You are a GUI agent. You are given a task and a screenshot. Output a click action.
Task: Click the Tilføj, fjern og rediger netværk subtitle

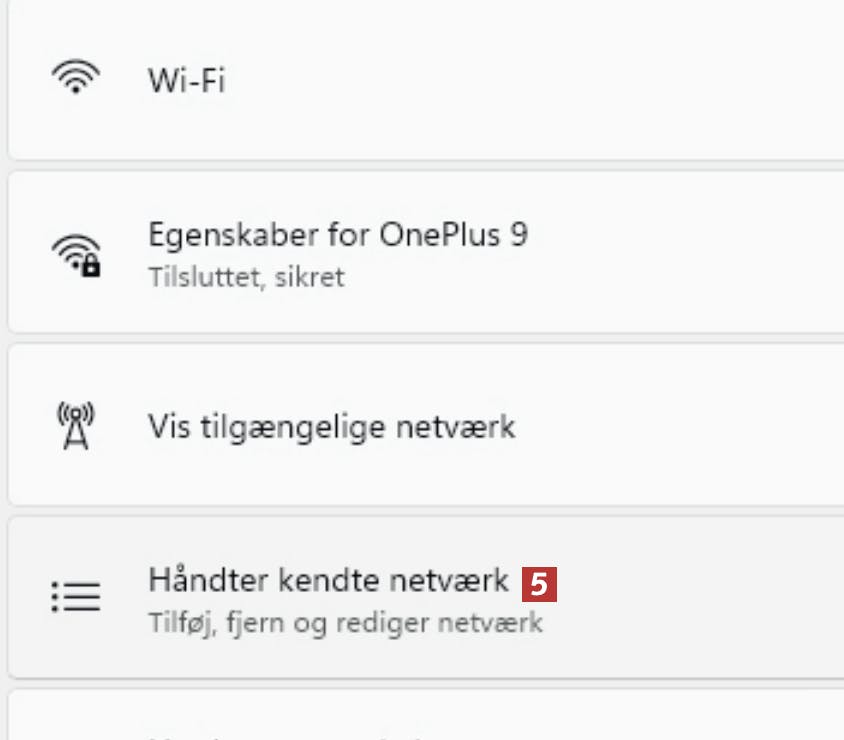click(345, 623)
